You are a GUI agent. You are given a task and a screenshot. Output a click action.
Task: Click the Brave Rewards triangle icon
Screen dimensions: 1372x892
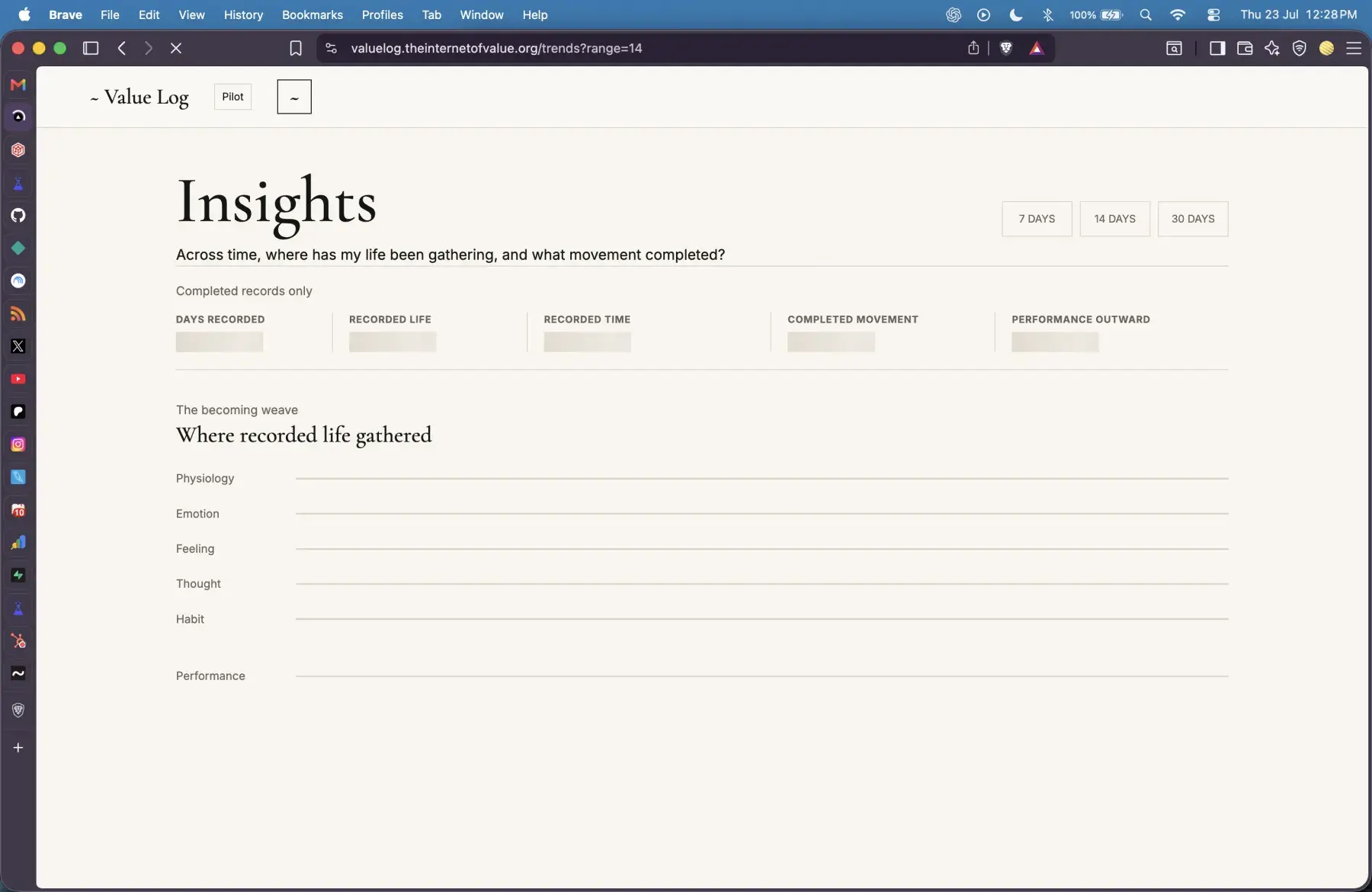click(1037, 48)
